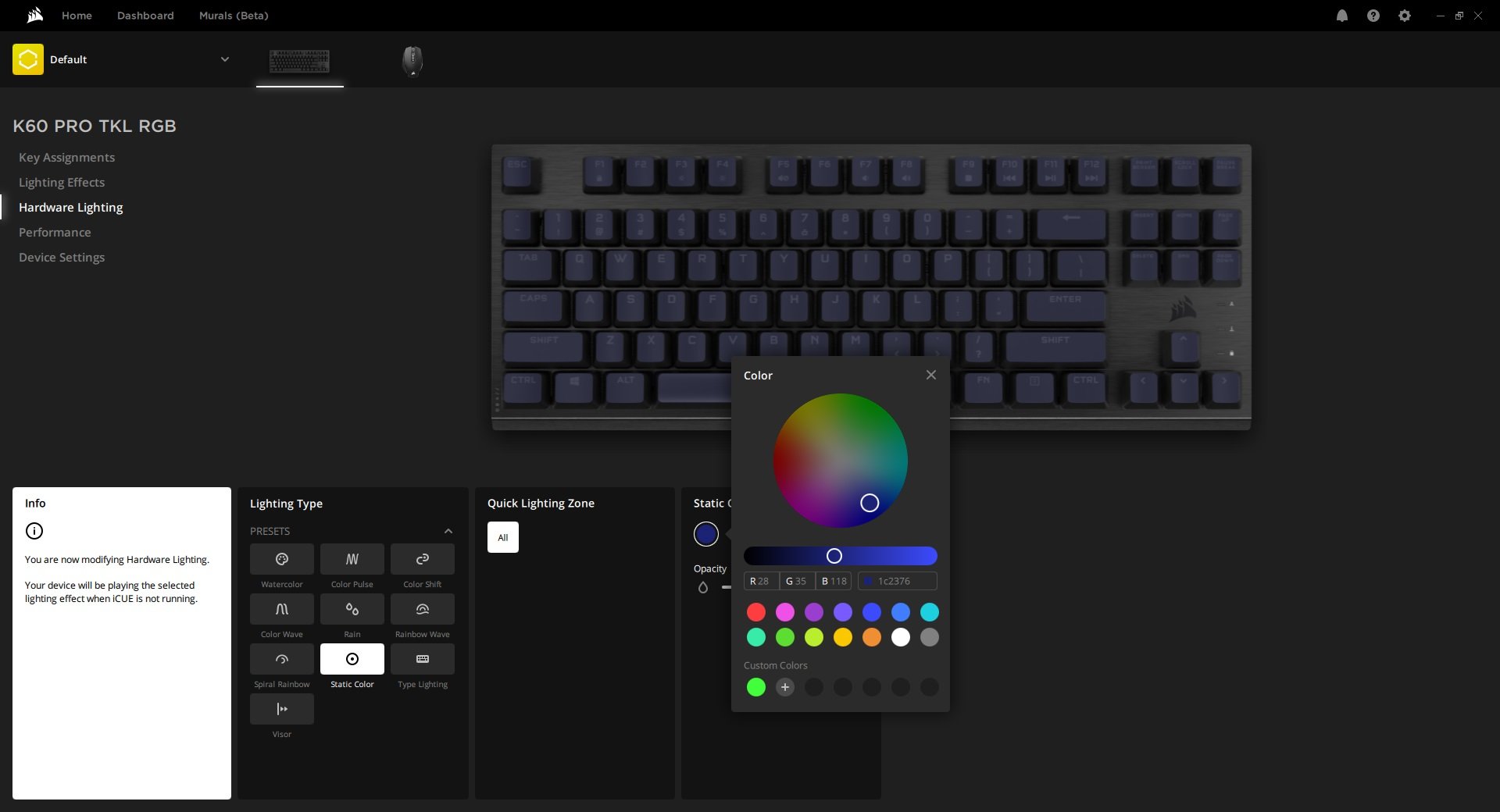Click the info circle icon
Viewport: 1500px width, 812px height.
click(34, 531)
